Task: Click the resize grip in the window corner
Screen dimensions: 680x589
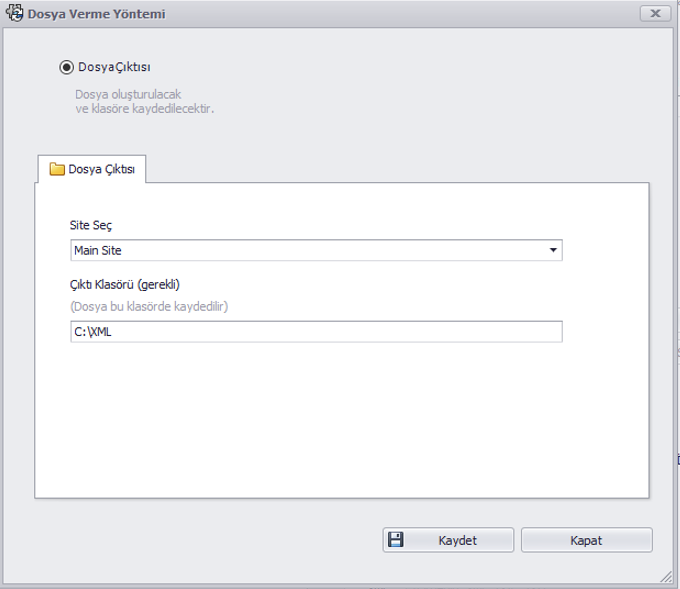Action: pyautogui.click(x=667, y=576)
